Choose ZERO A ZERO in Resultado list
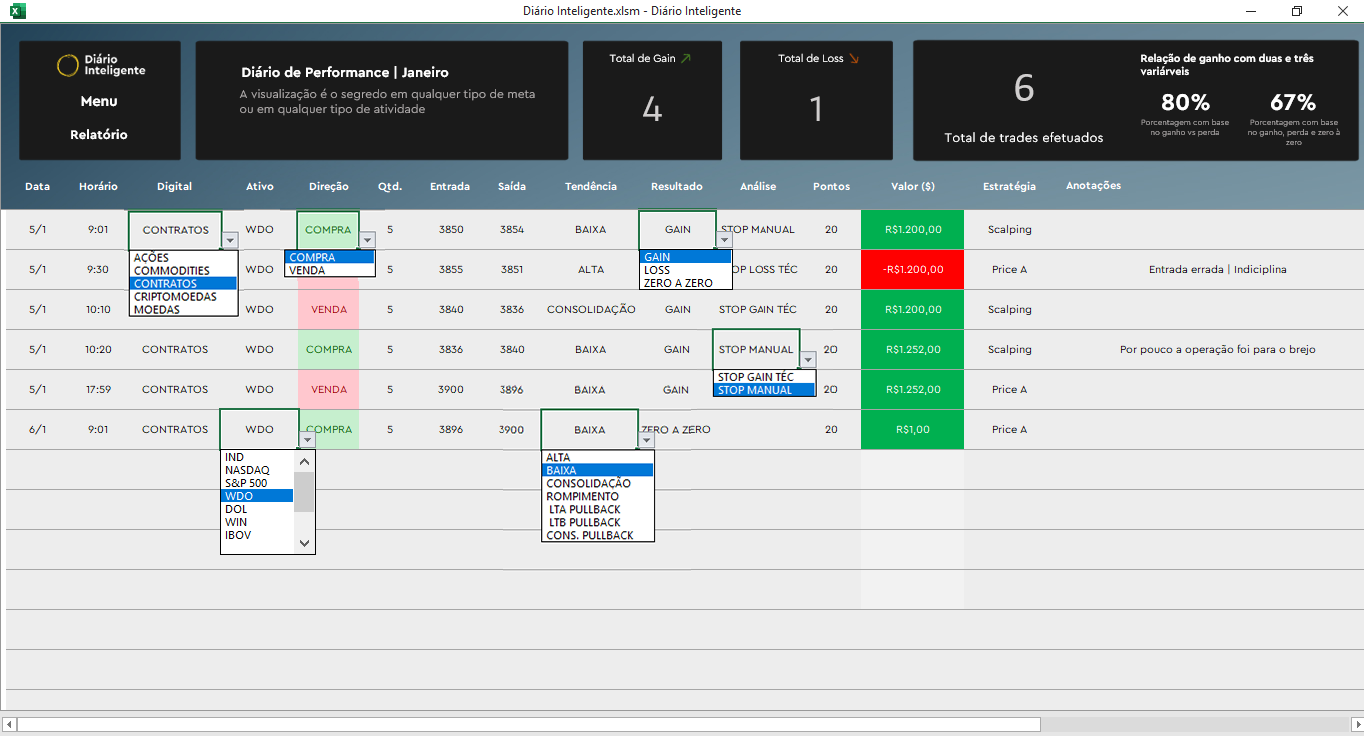This screenshot has width=1364, height=736. point(686,284)
